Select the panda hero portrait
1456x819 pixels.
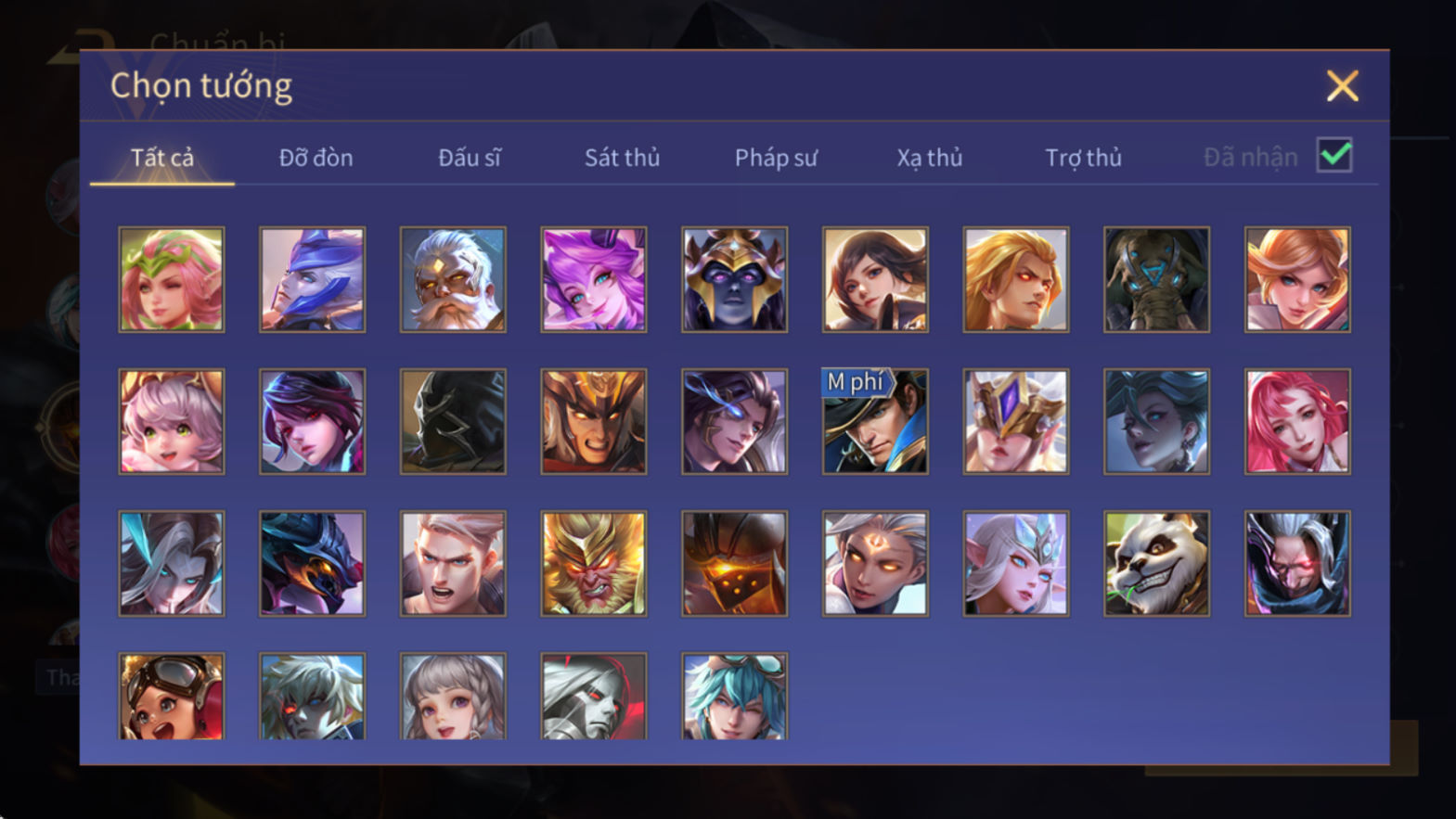tap(1156, 563)
